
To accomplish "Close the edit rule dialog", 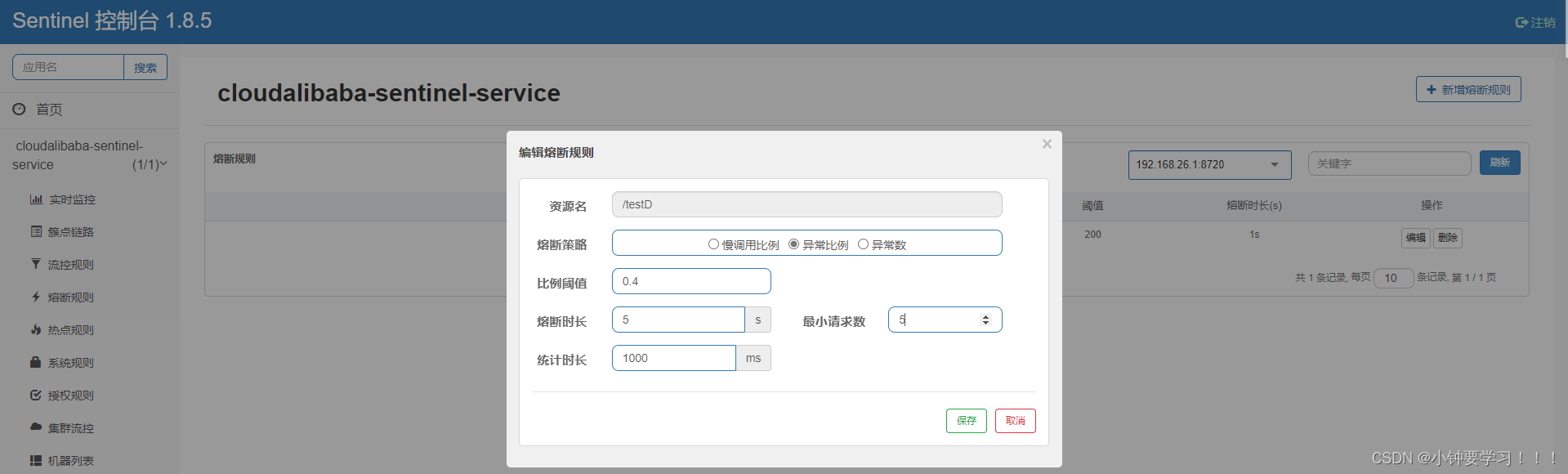I will click(1047, 144).
